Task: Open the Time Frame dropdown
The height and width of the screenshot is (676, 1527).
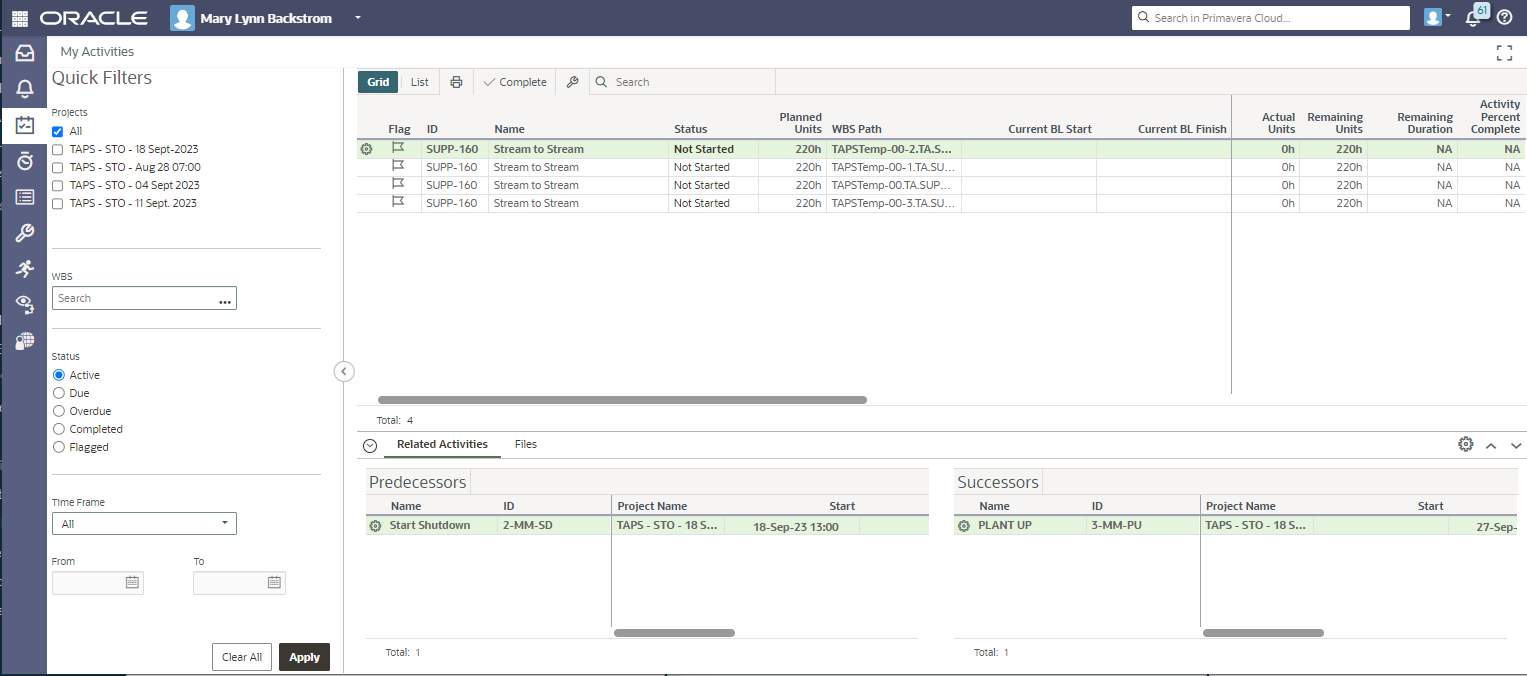Action: click(x=144, y=523)
